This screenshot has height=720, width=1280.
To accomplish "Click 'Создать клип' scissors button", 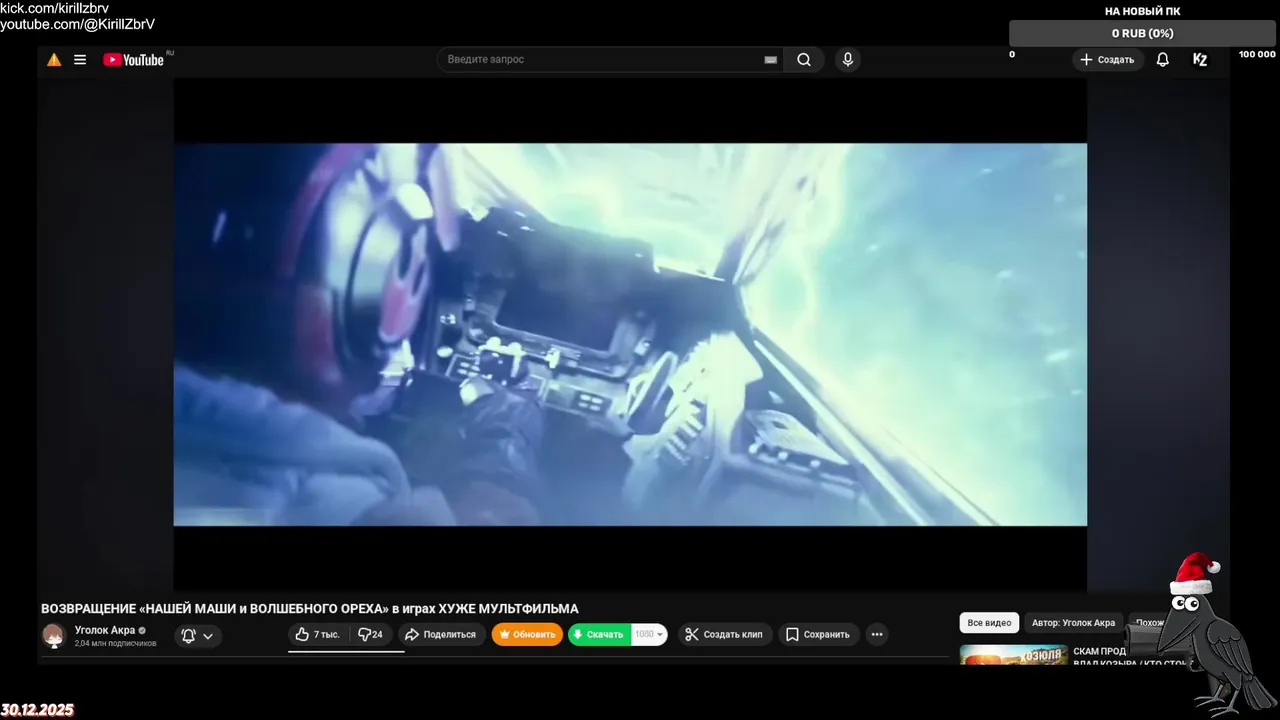I will 723,635.
